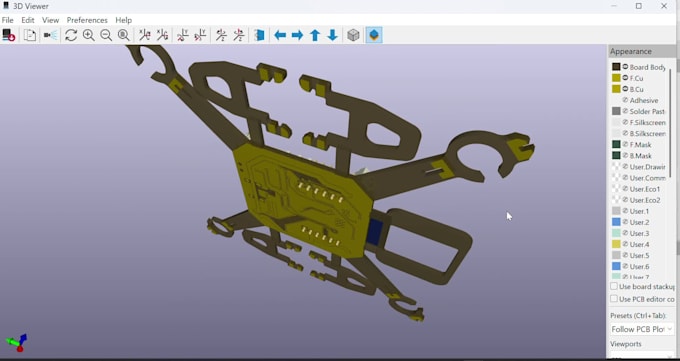Open the View menu
Viewport: 680px width, 361px height.
(x=50, y=20)
